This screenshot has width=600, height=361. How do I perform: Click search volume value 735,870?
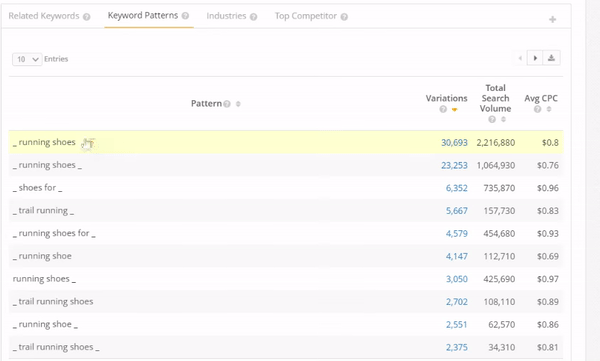tap(499, 188)
